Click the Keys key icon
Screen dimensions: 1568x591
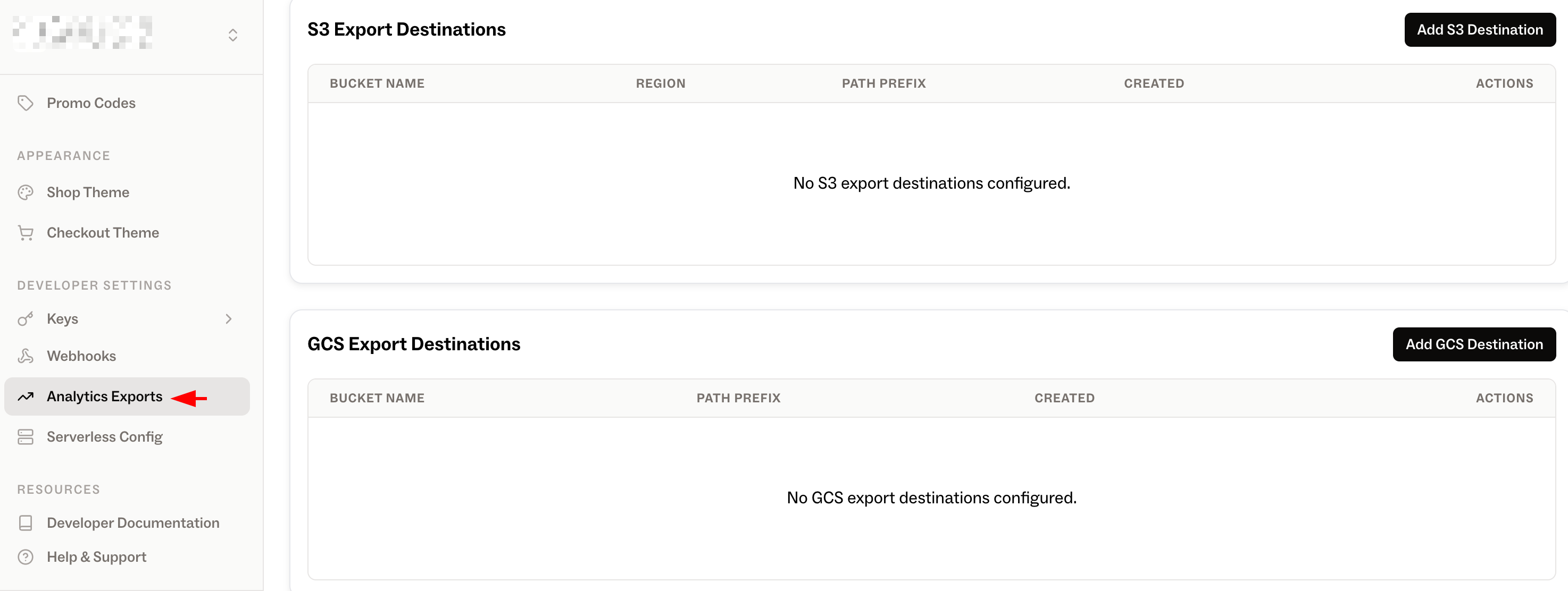point(26,318)
